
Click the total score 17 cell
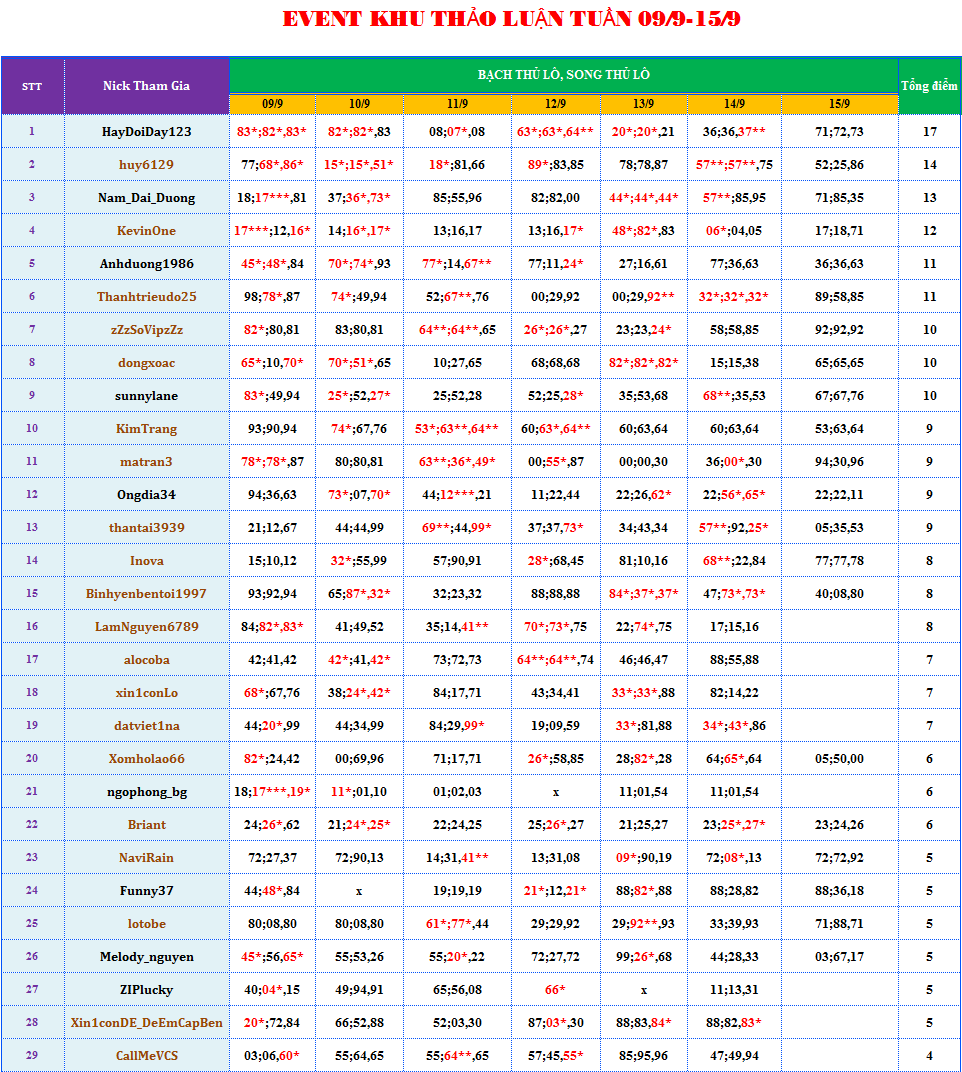pyautogui.click(x=929, y=131)
